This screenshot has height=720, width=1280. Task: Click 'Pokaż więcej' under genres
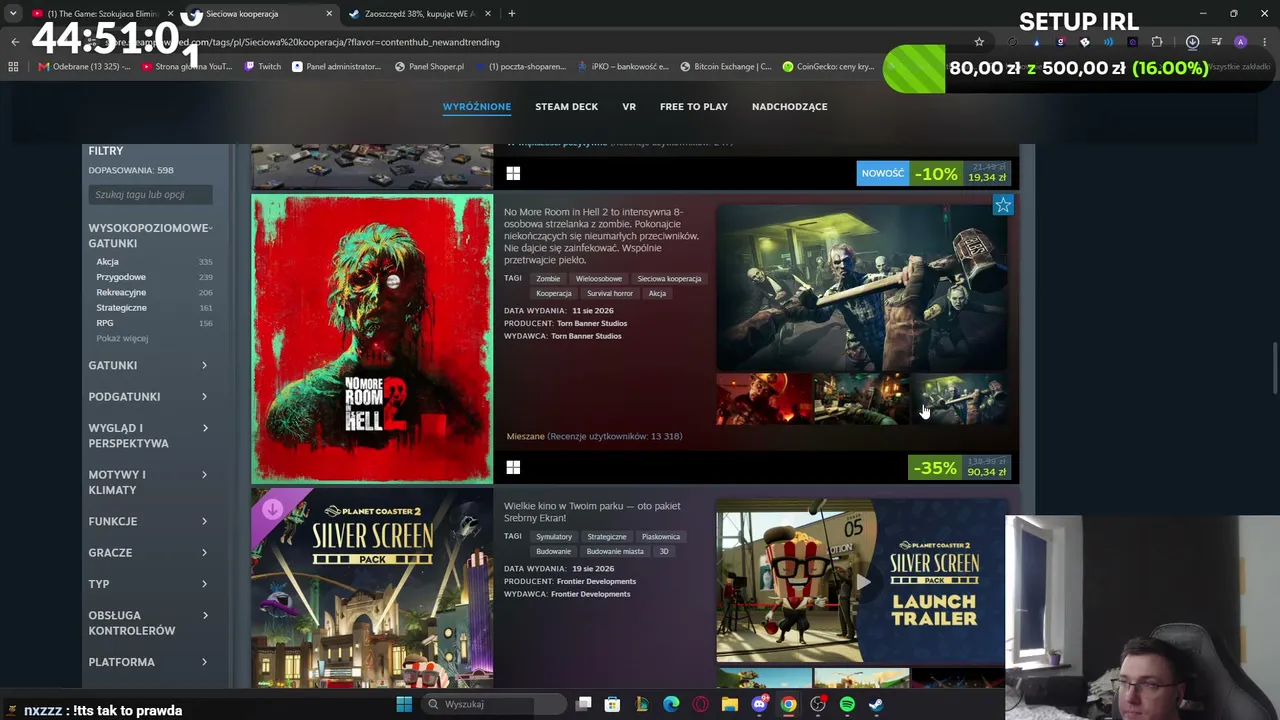122,339
